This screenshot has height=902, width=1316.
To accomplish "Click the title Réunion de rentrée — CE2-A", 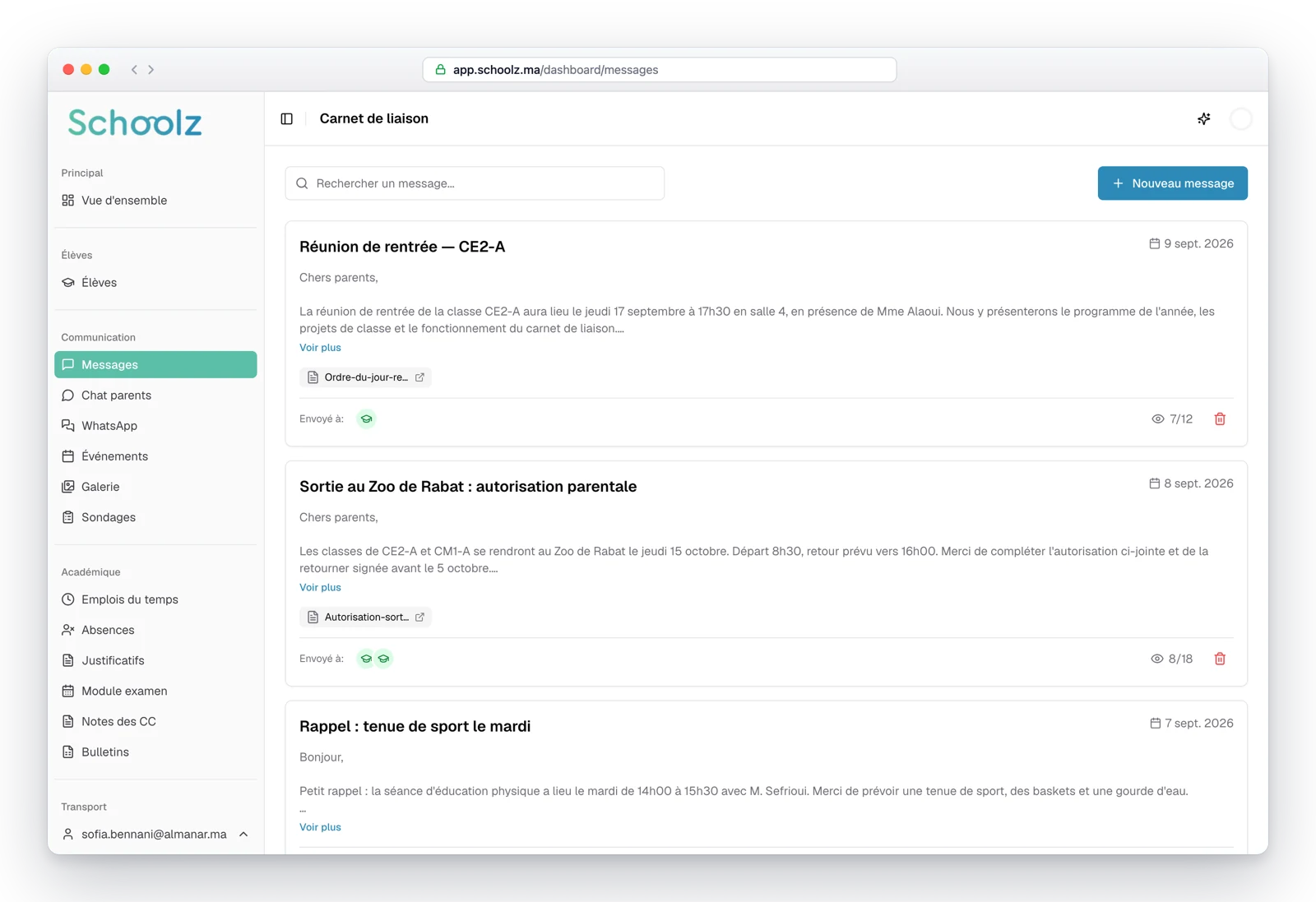I will pos(402,247).
